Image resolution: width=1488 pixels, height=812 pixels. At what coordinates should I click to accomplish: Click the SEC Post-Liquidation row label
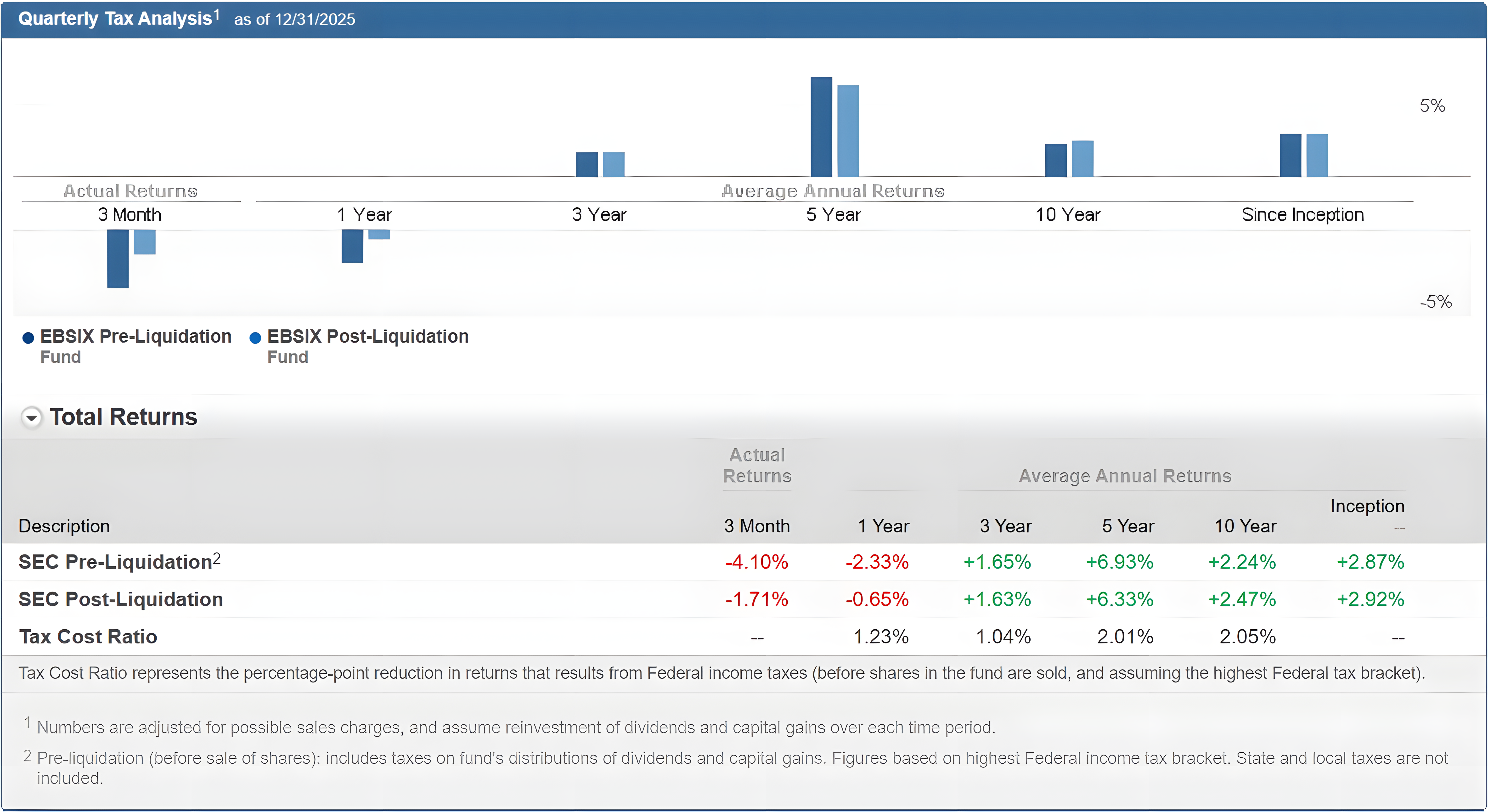click(121, 599)
